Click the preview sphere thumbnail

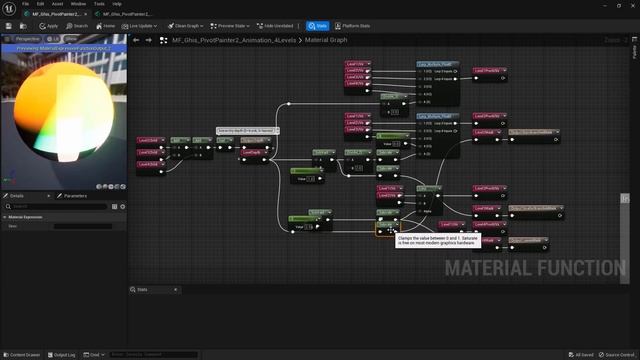(x=64, y=112)
